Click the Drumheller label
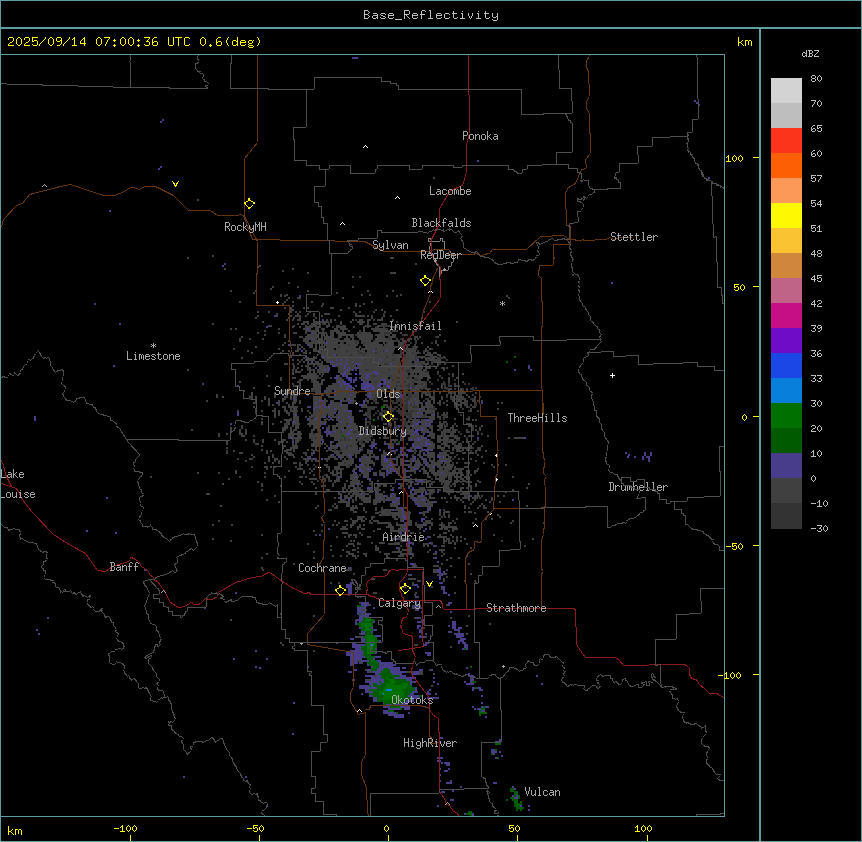Image resolution: width=862 pixels, height=842 pixels. point(638,487)
